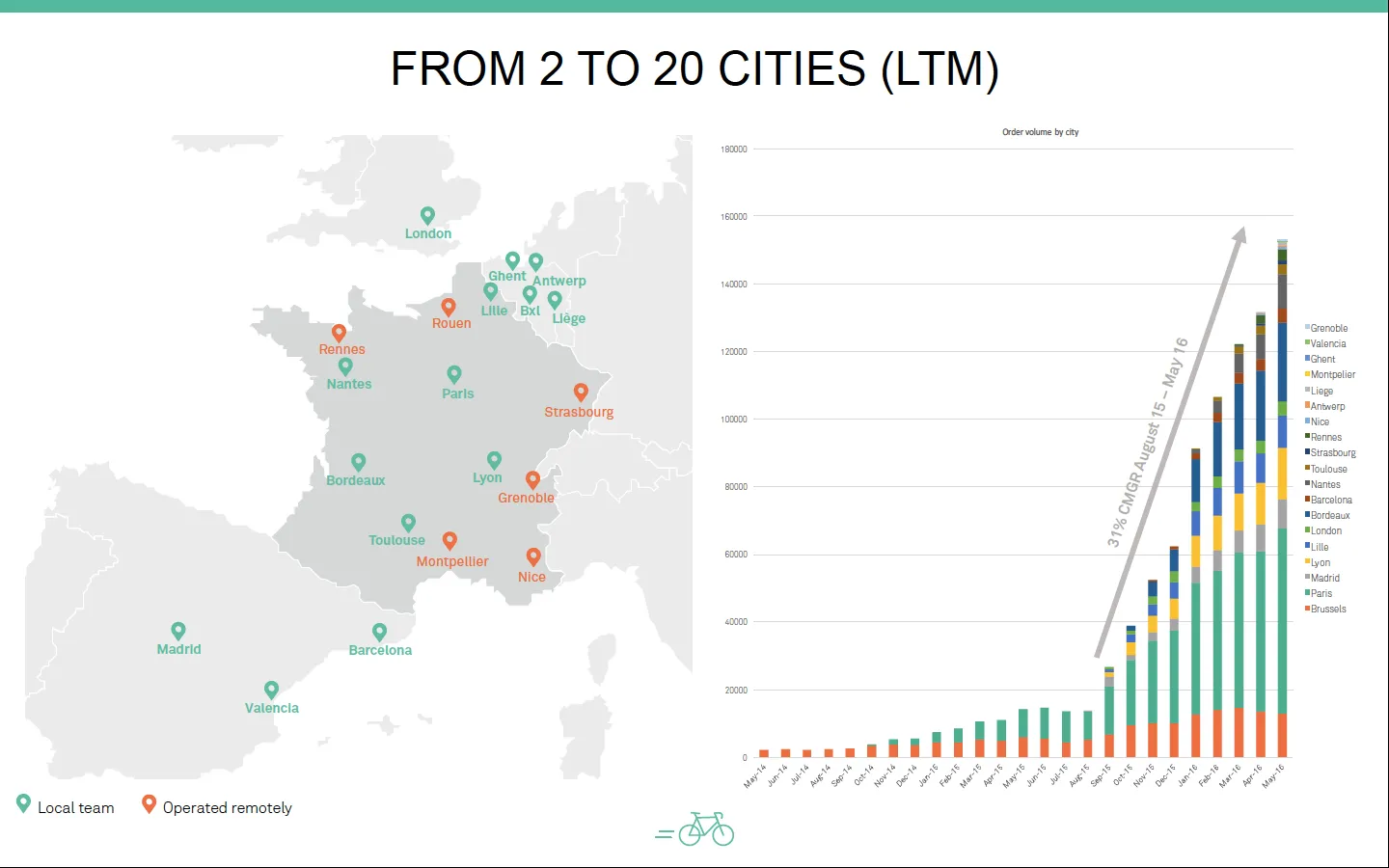Click the Bordeaux city label
Screen dimensions: 1389x868
pos(355,480)
